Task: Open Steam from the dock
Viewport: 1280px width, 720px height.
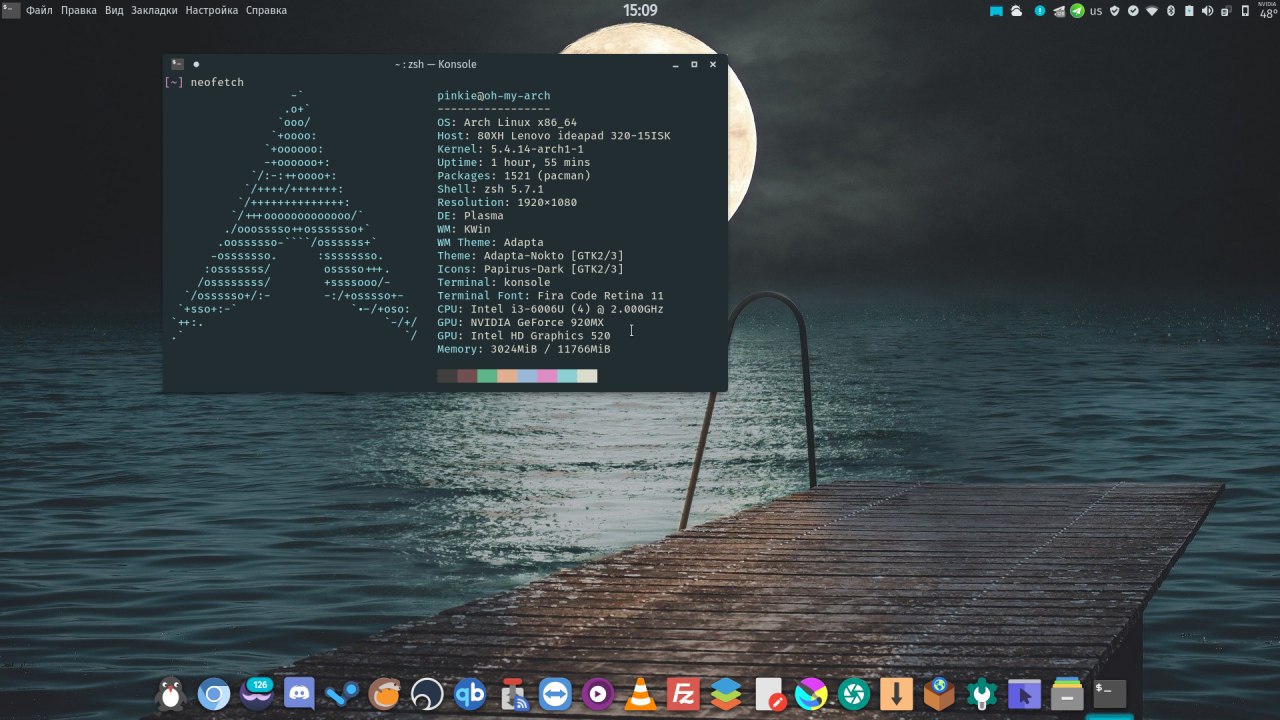Action: click(342, 693)
